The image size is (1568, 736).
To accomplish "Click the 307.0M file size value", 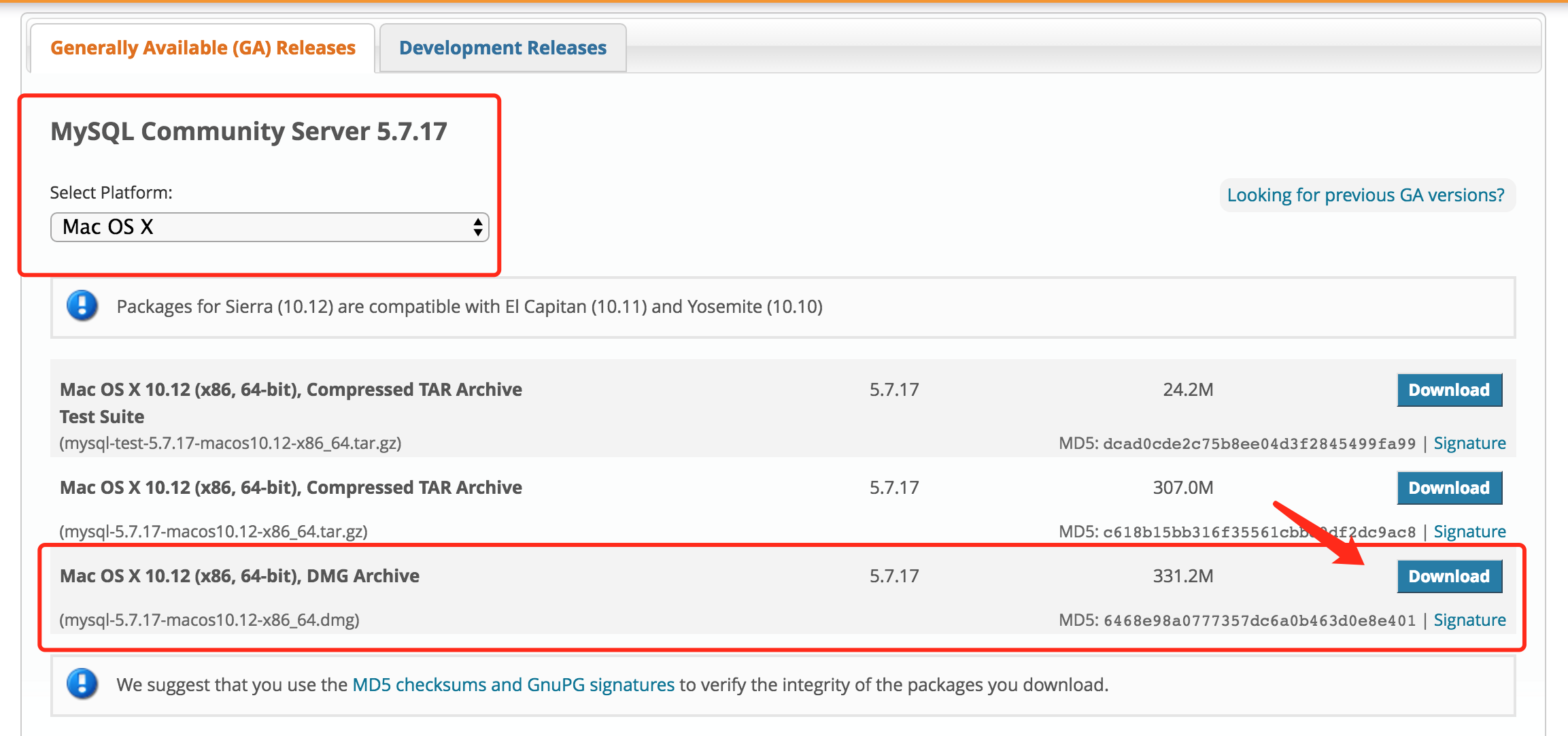I will click(x=1183, y=488).
